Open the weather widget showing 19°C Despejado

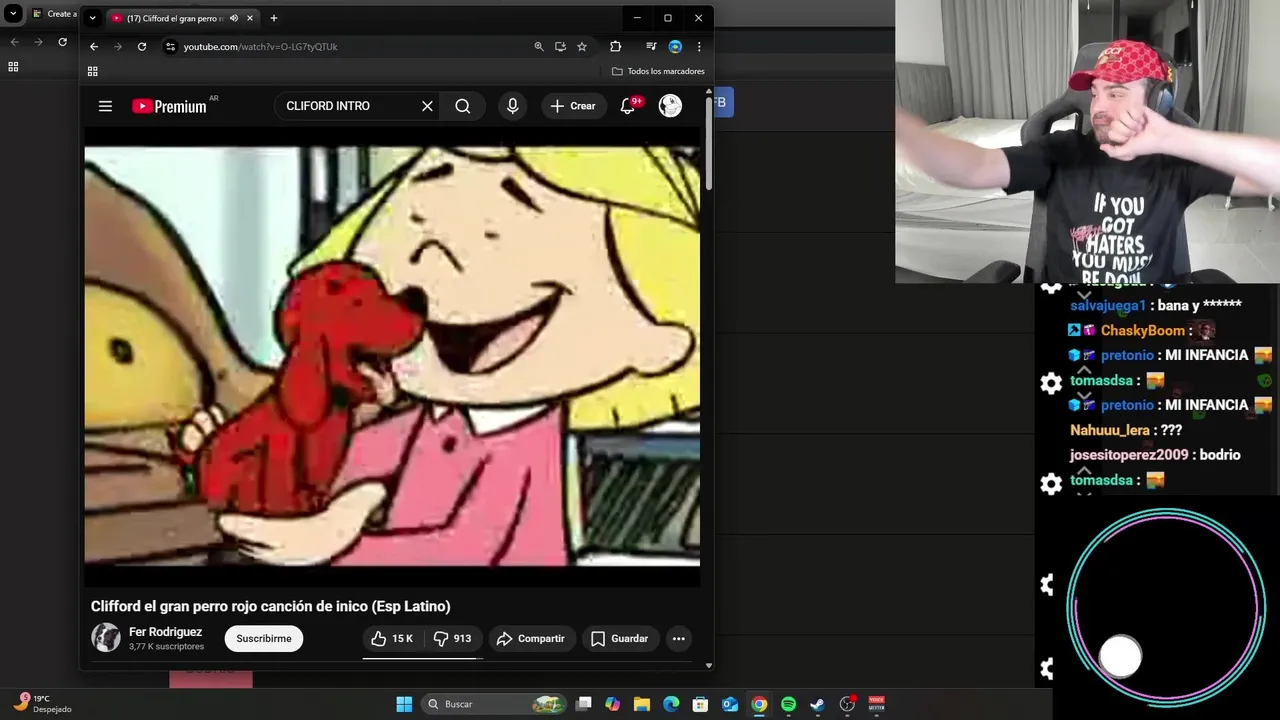[40, 704]
